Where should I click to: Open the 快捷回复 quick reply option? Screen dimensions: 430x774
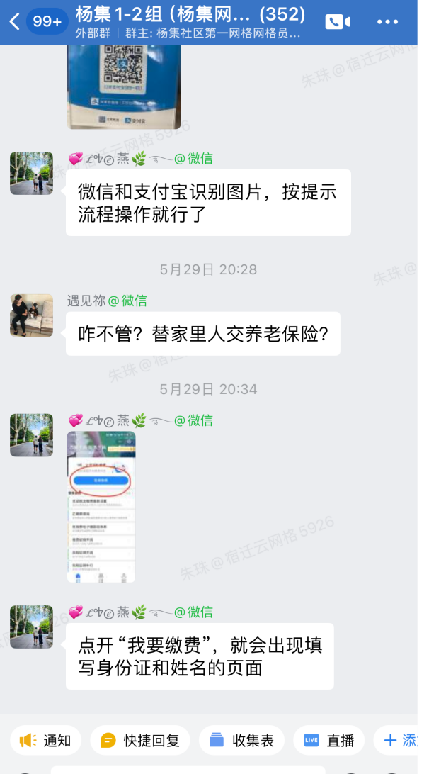[x=140, y=740]
